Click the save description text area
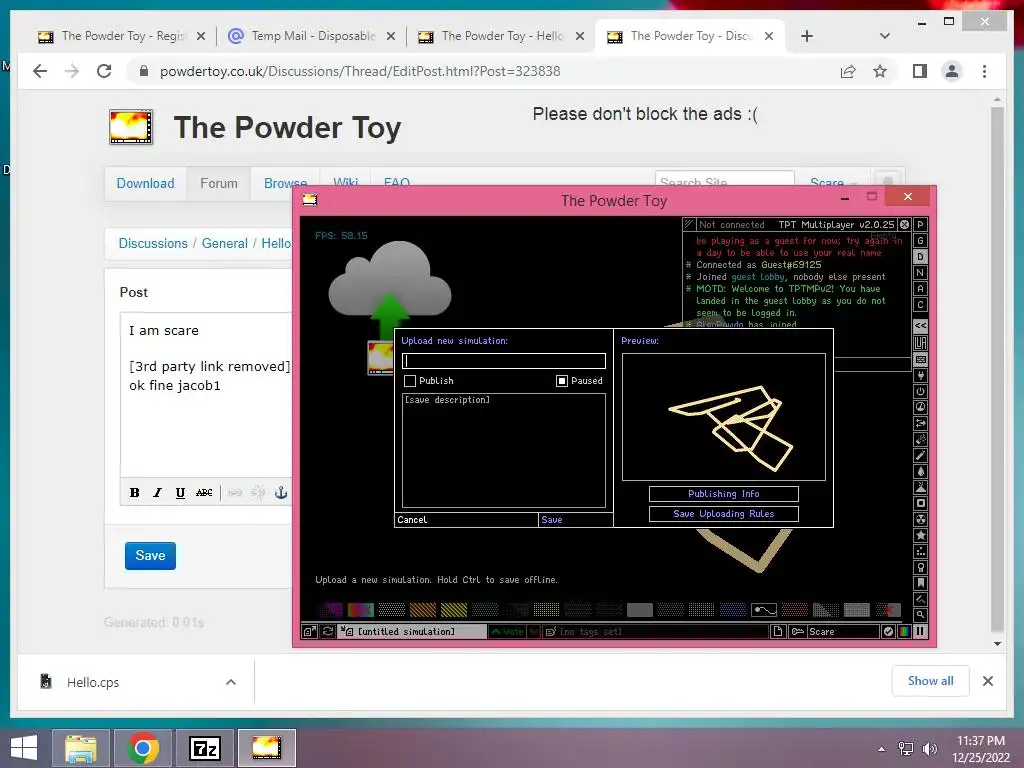This screenshot has height=768, width=1024. pos(504,451)
